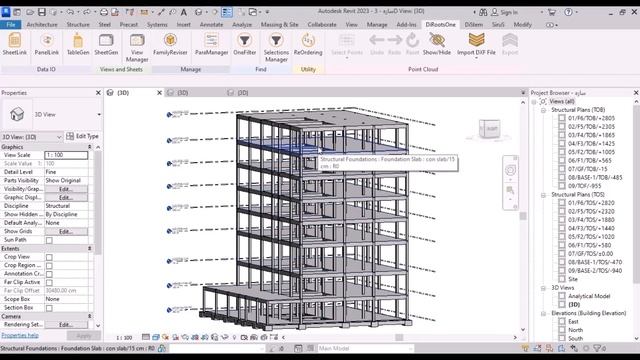
Task: Collapse Structural Plans (TOB) tree node
Action: (x=543, y=110)
